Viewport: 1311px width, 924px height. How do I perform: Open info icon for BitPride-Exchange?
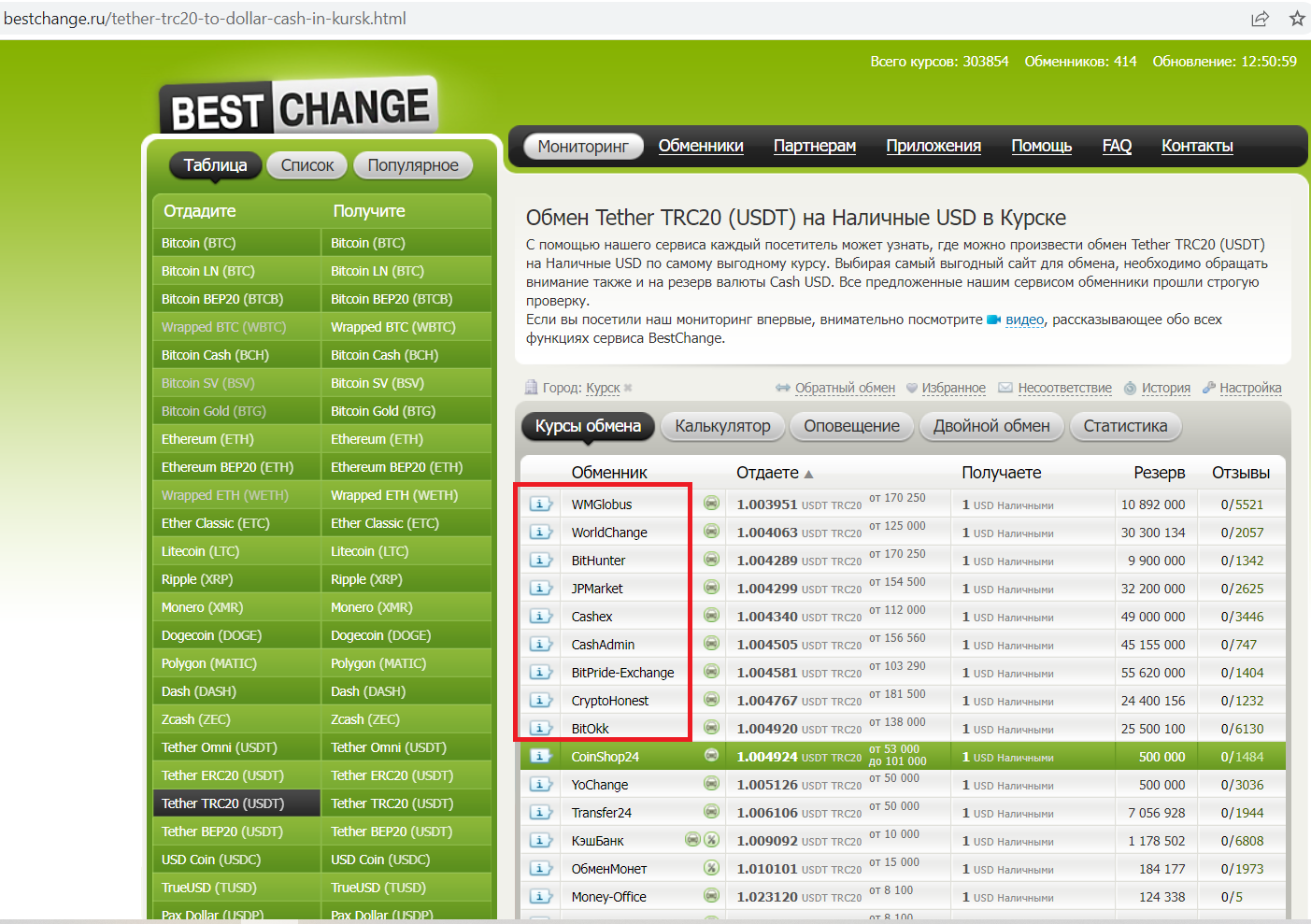(x=541, y=672)
